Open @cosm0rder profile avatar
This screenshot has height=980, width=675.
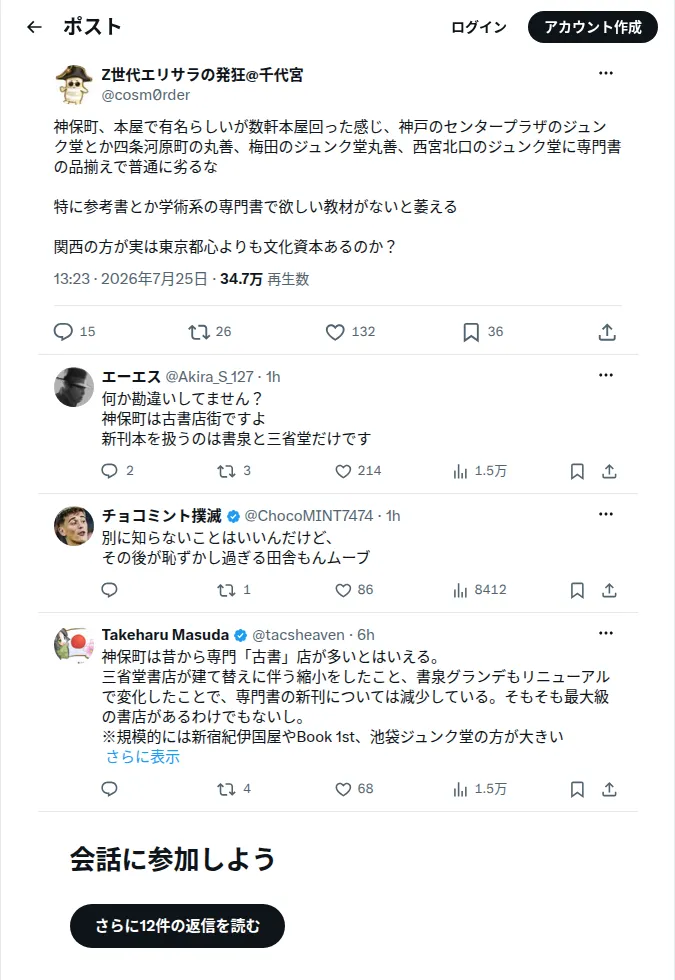click(74, 84)
